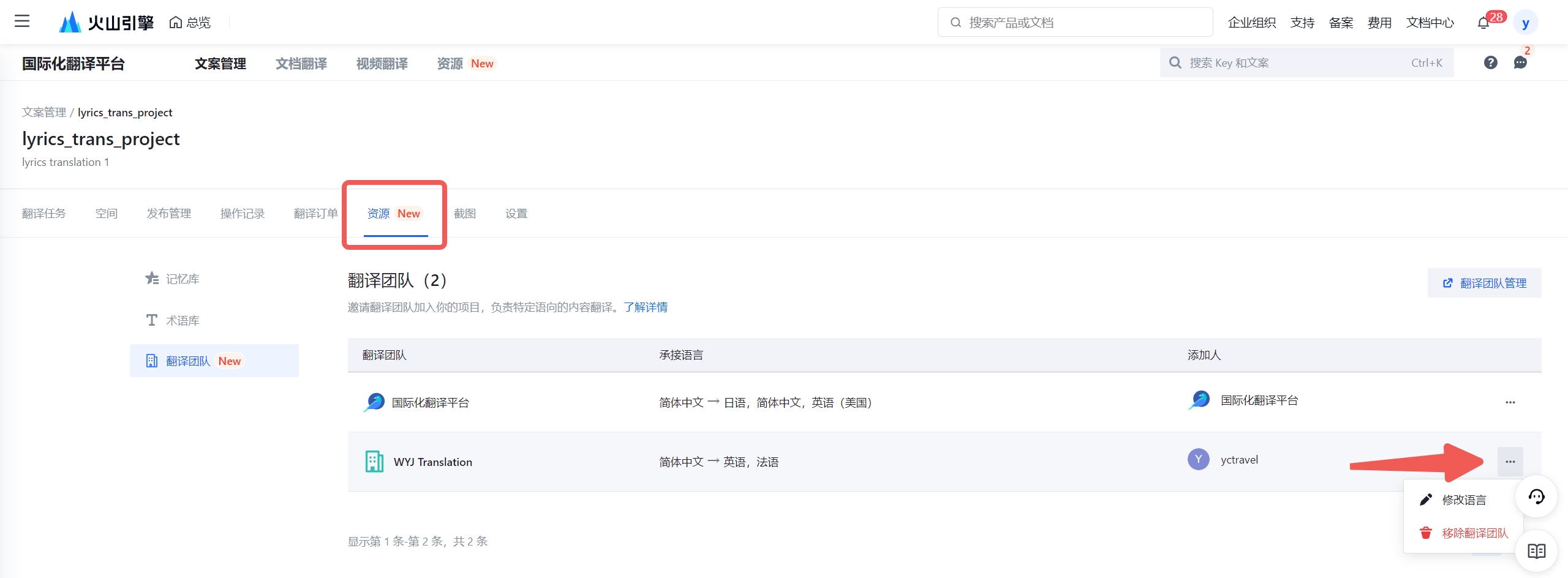Switch to the 翻译任务 tab
The height and width of the screenshot is (578, 1568).
[44, 213]
